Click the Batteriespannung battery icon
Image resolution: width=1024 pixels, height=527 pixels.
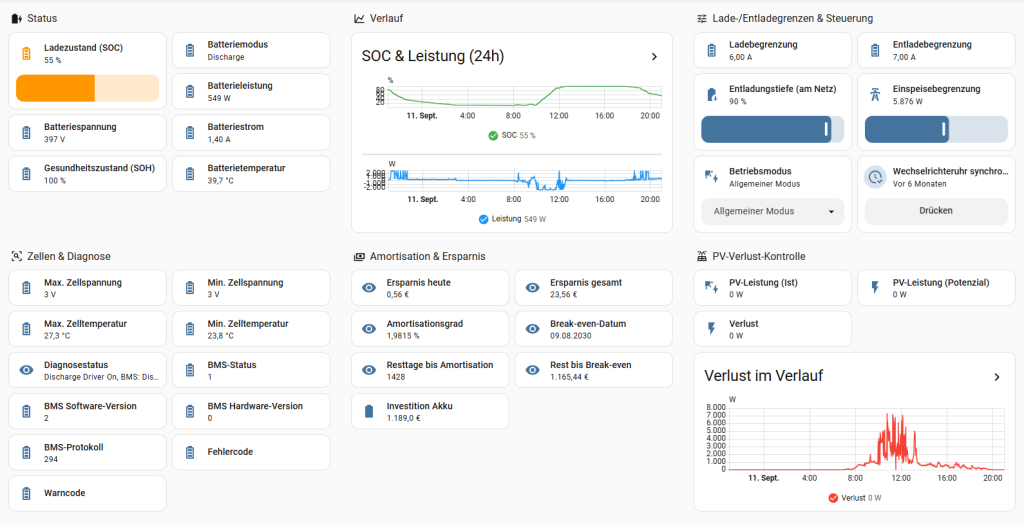tap(26, 133)
